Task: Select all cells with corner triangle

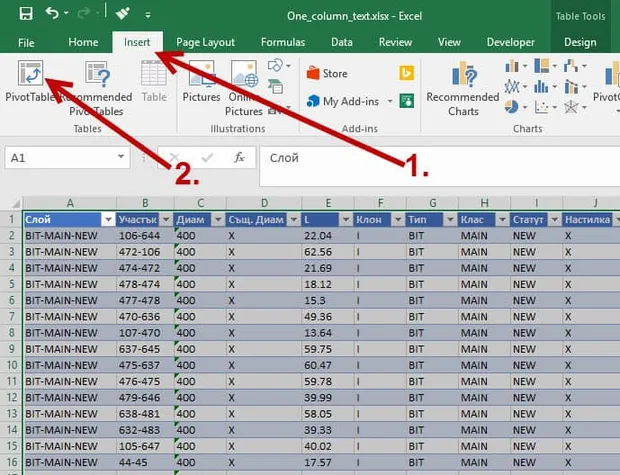Action: [15, 204]
